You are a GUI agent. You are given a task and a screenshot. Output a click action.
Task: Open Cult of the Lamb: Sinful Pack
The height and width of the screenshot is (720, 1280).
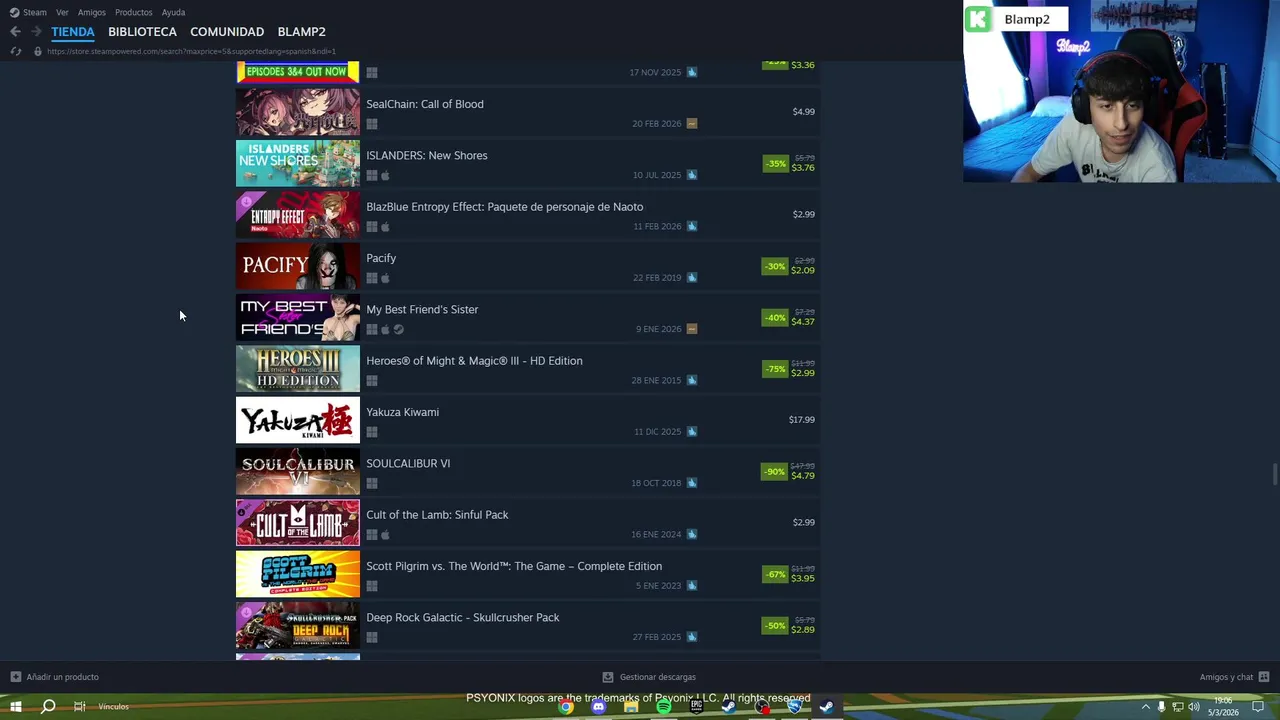pos(527,522)
